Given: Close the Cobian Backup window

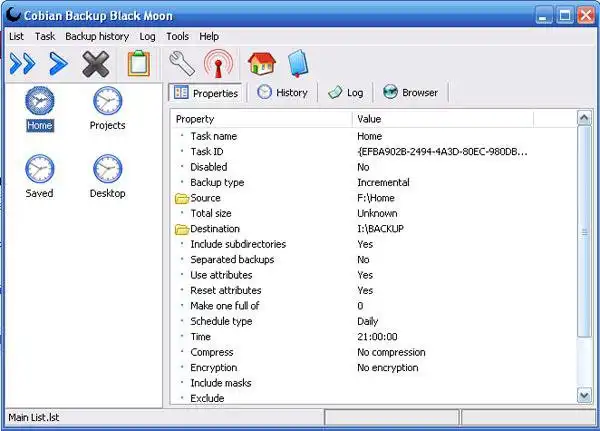Looking at the screenshot, I should click(586, 15).
